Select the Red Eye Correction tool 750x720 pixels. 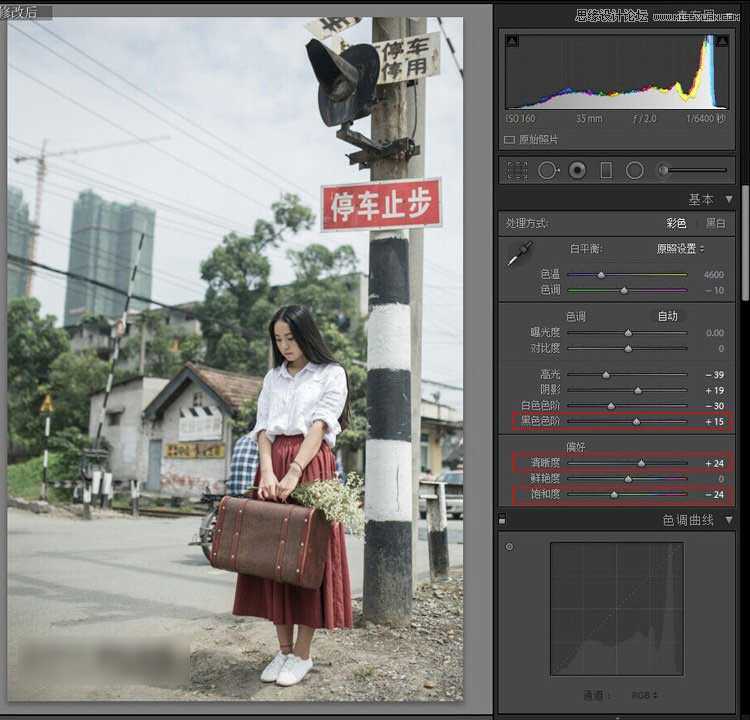click(x=577, y=171)
